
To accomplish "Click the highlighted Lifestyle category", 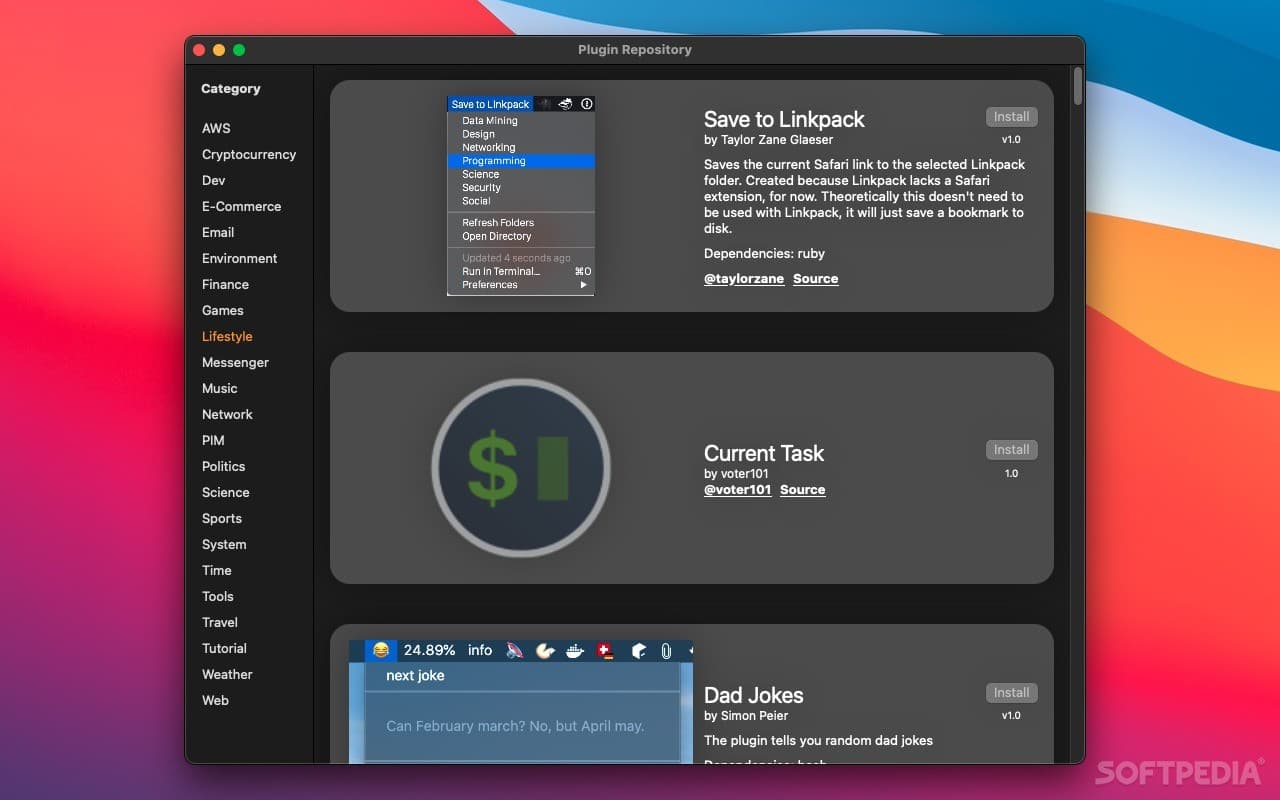I will tap(227, 336).
